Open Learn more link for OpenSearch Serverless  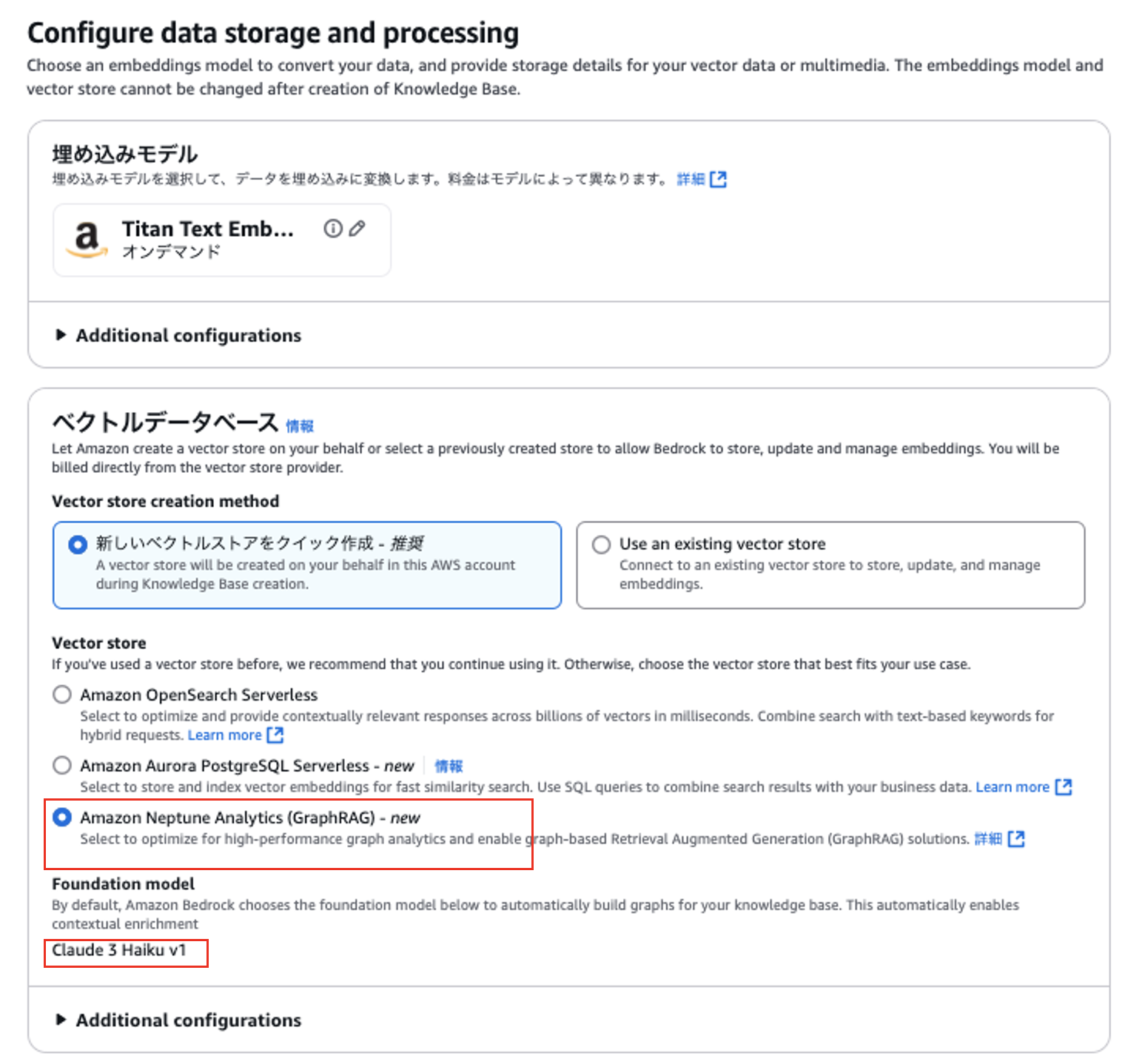click(224, 735)
